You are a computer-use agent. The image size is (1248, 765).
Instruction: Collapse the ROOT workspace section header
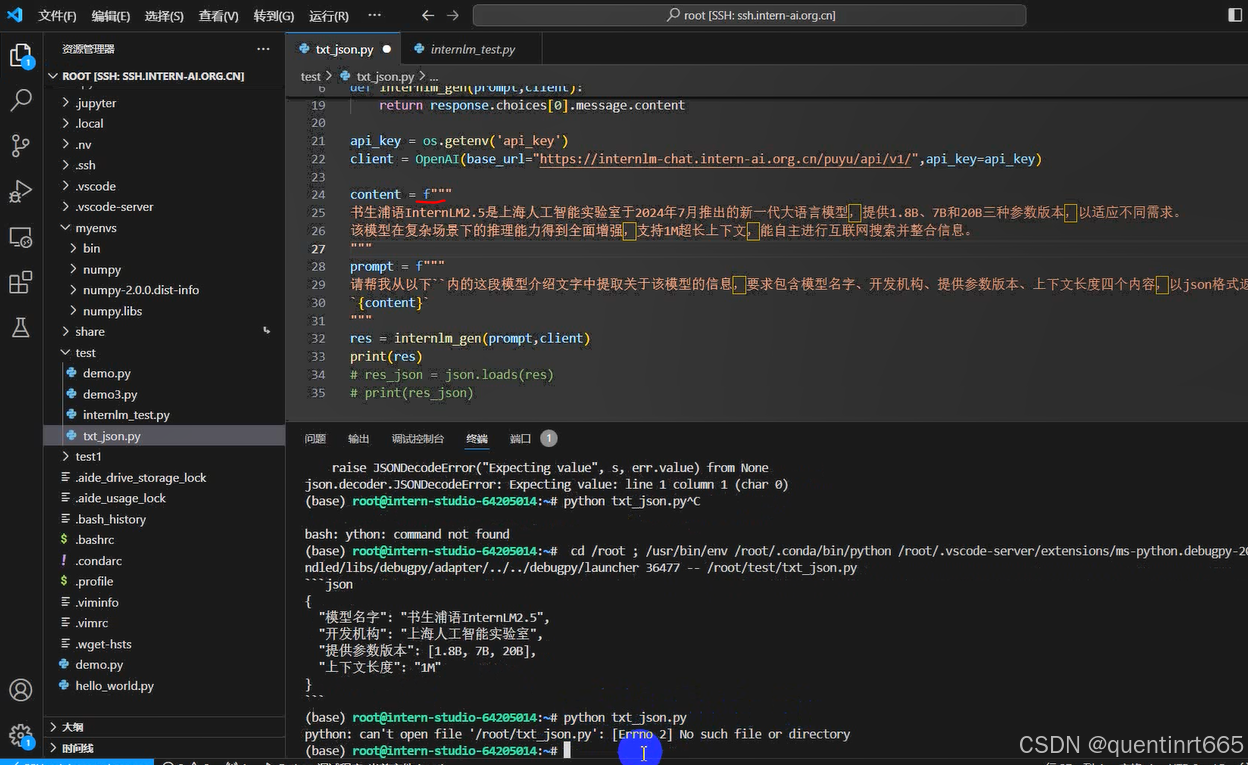(164, 76)
